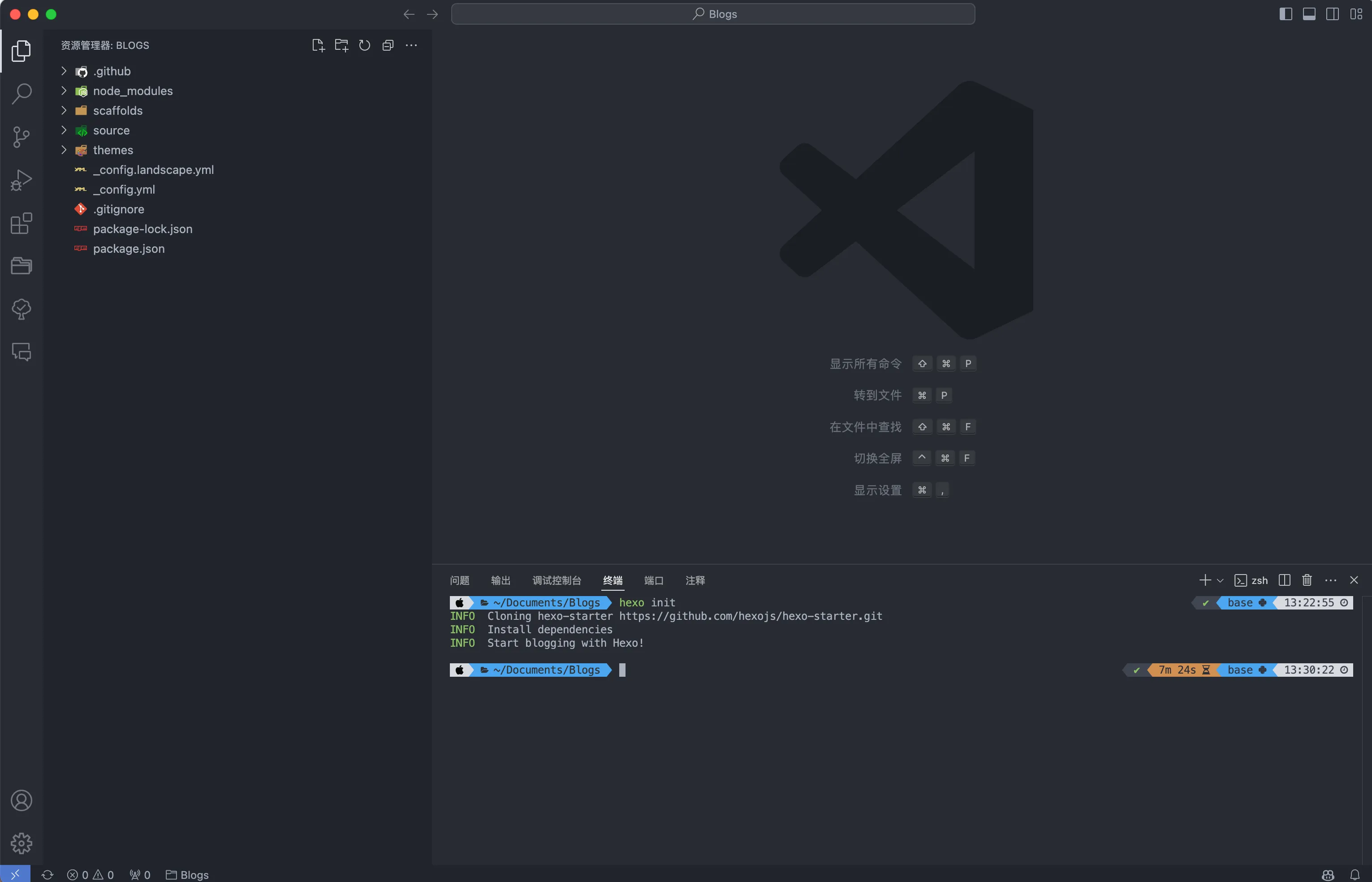
Task: Click the terminal input cursor line
Action: [x=622, y=670]
